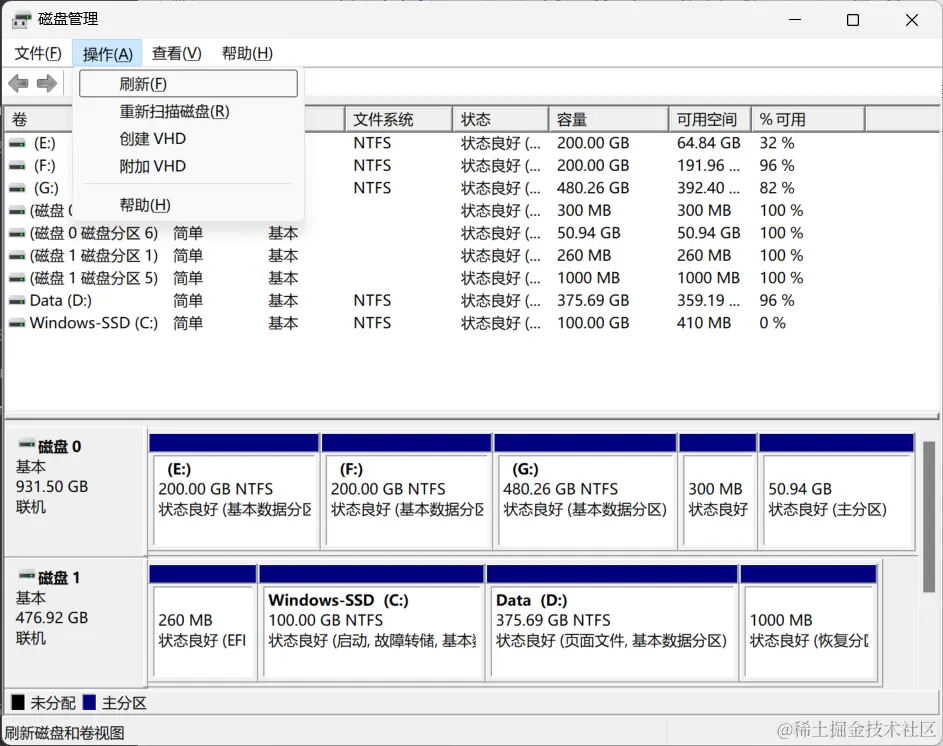Click the 375.69 GB capacity cell
The width and height of the screenshot is (943, 746).
[593, 301]
